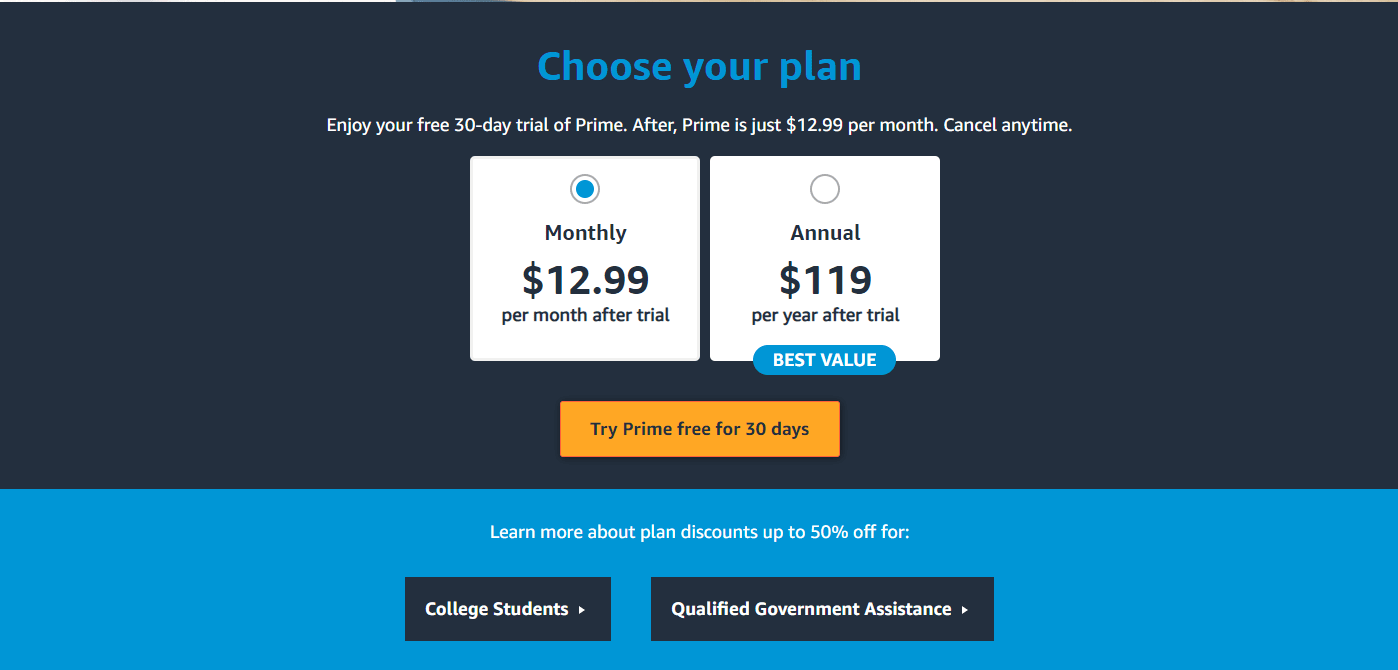This screenshot has height=670, width=1398.
Task: Click the arrow icon after Qualified Government Assistance
Action: click(965, 610)
